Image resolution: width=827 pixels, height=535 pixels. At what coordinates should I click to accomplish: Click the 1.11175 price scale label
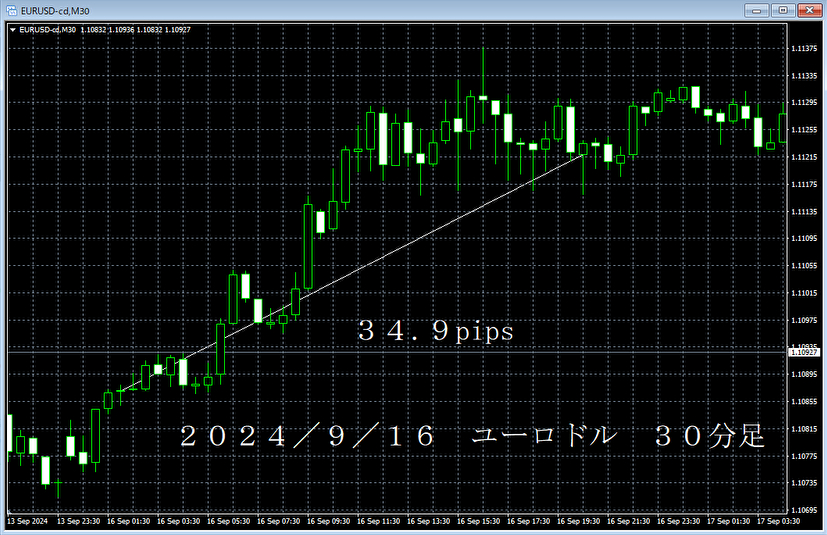[804, 184]
